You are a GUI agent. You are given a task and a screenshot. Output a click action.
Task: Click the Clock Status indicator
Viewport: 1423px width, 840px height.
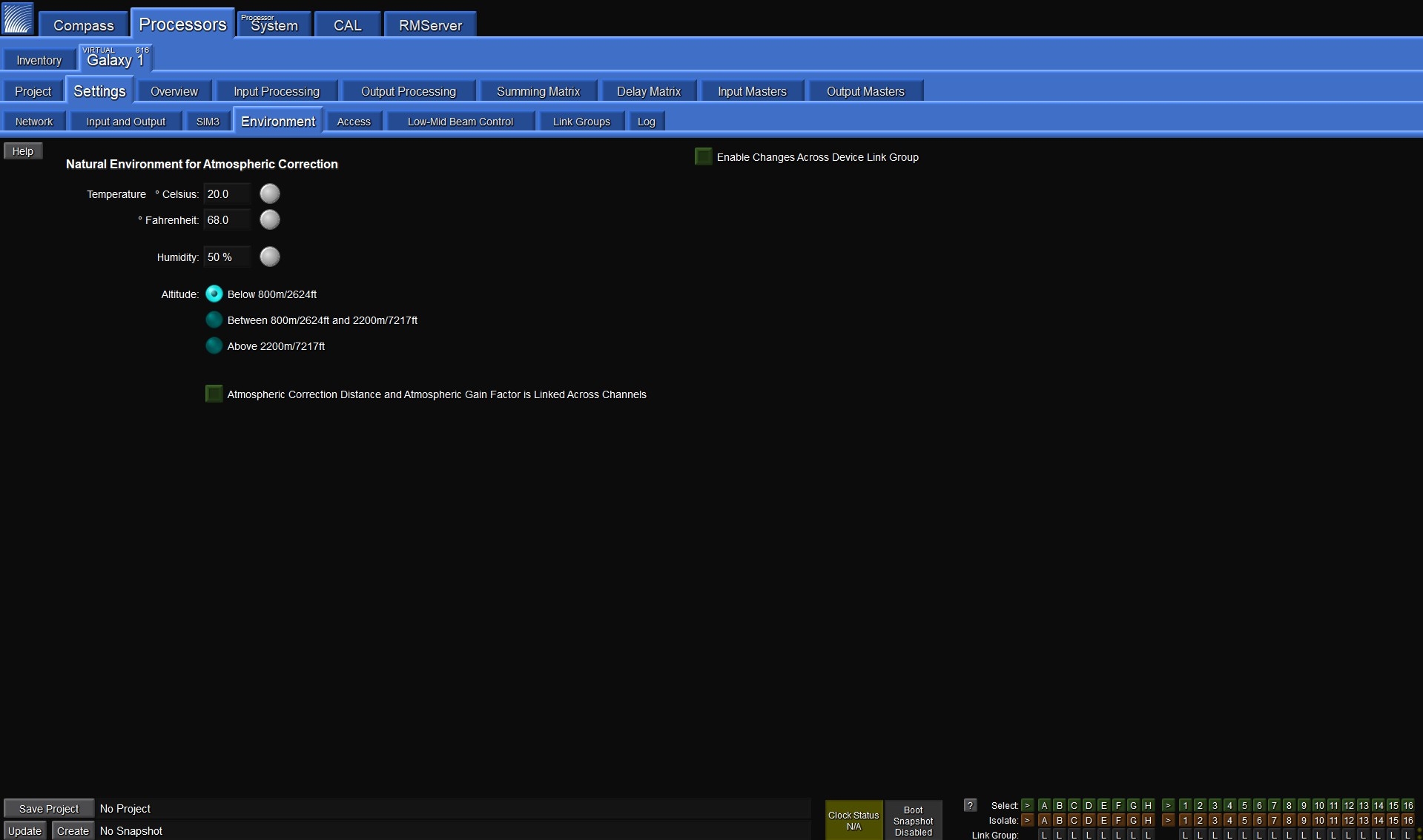pos(854,820)
